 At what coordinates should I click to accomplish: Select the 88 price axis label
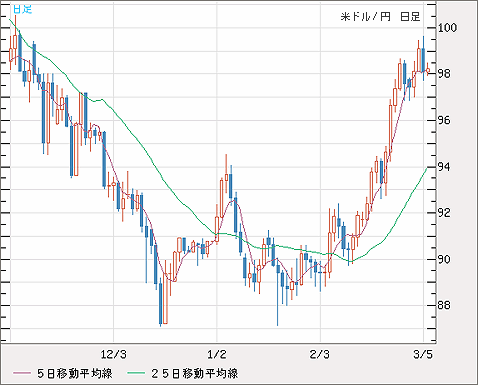(444, 305)
